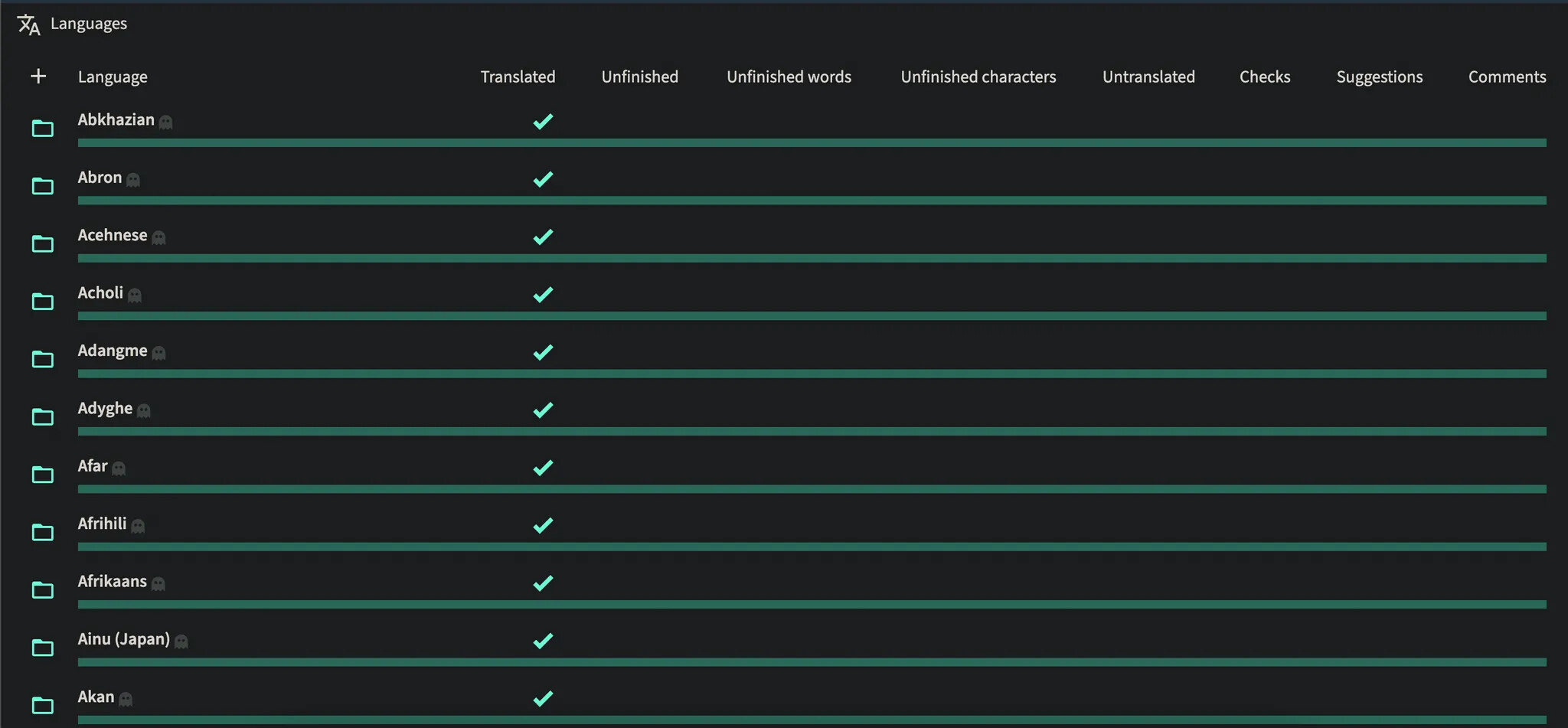Click the plus icon to add language
The width and height of the screenshot is (1568, 728).
(x=38, y=77)
